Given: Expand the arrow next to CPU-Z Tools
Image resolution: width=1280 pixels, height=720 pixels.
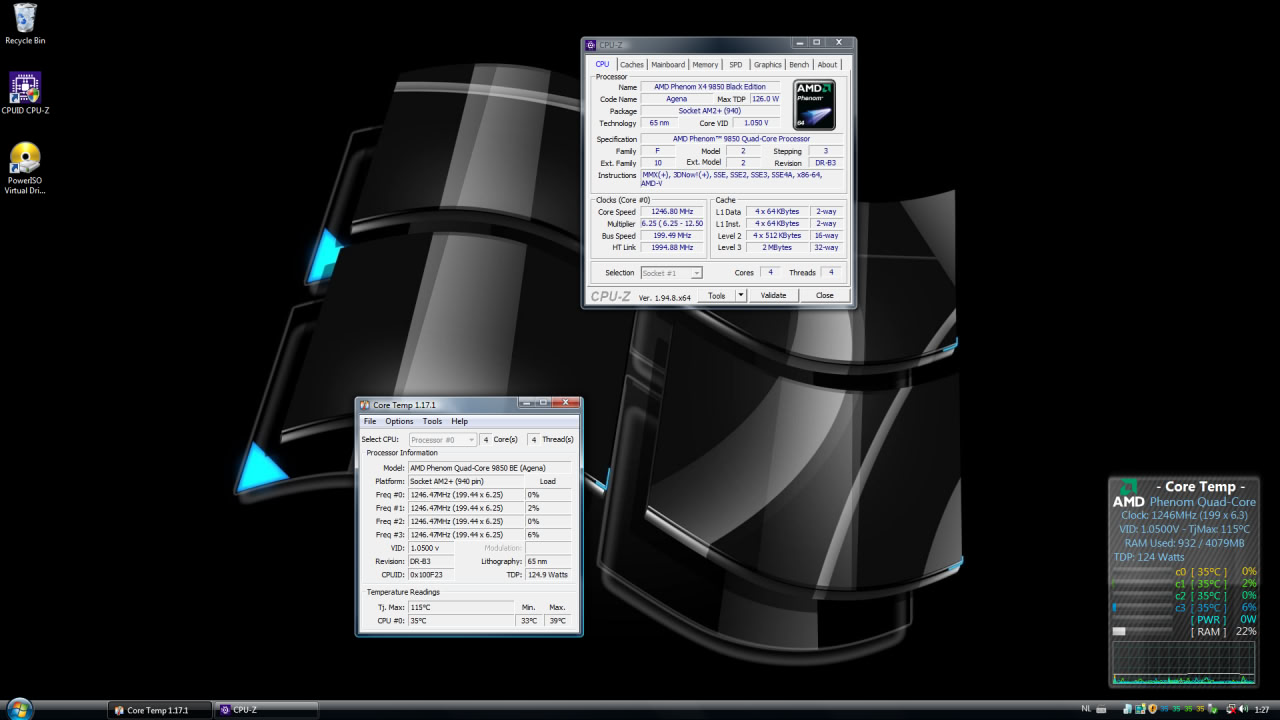Looking at the screenshot, I should (x=741, y=296).
